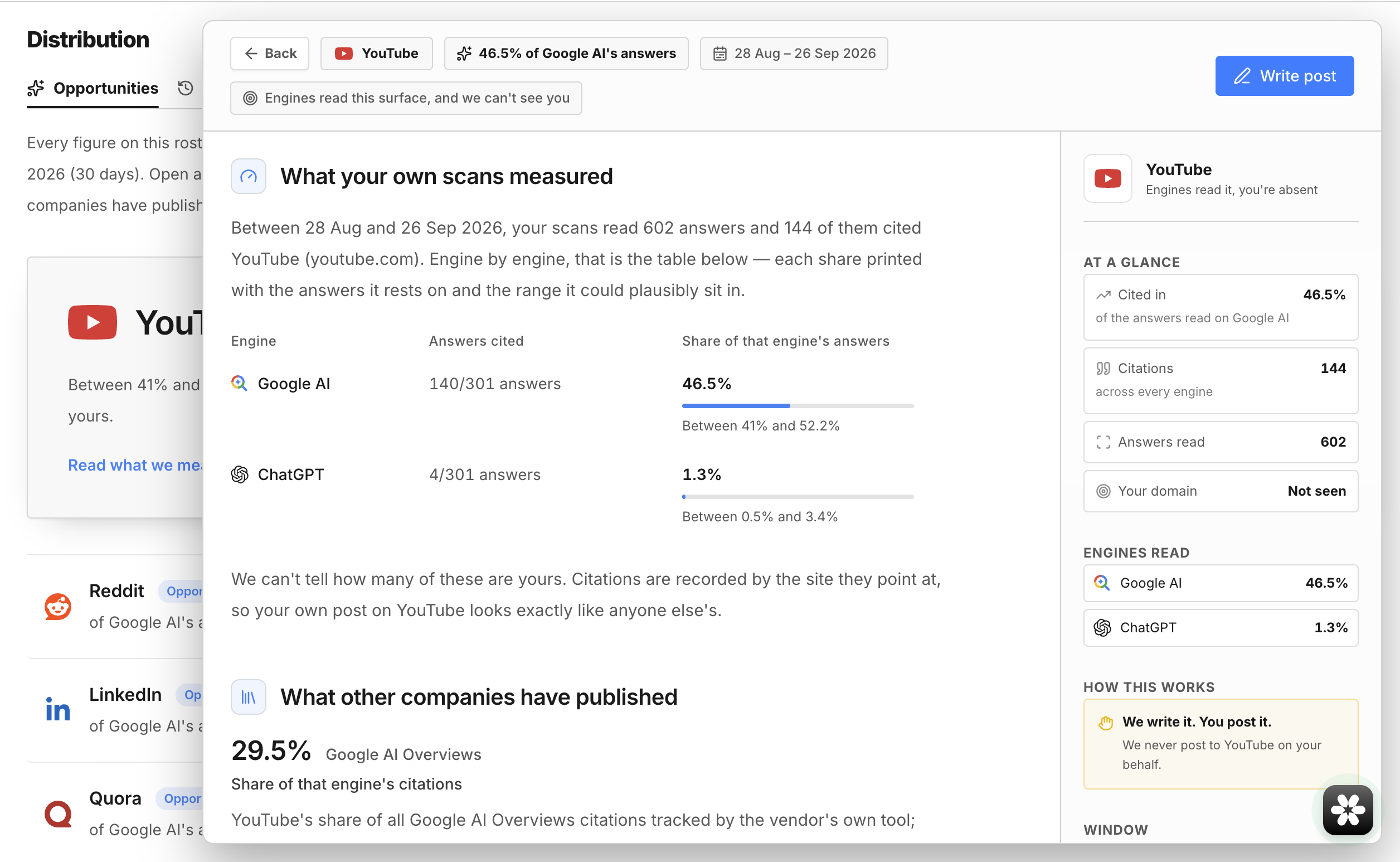Click the Engine column header

254,341
